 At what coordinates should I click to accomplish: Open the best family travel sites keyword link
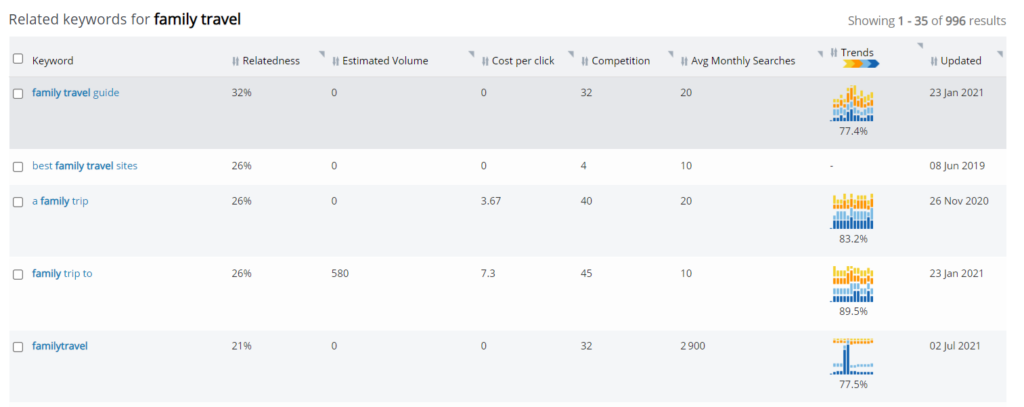click(x=85, y=166)
